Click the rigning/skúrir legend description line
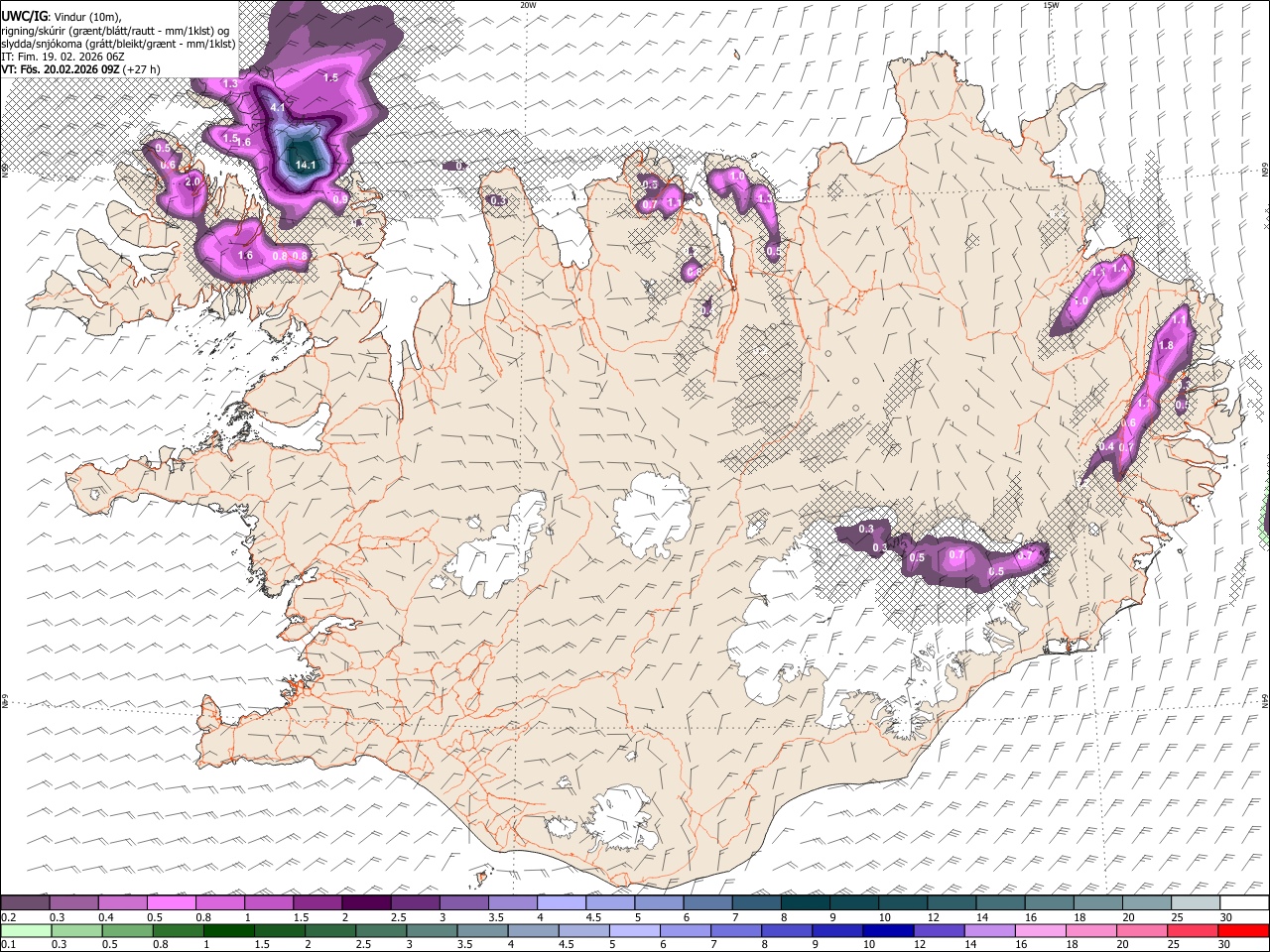Viewport: 1270px width, 952px height. click(116, 30)
